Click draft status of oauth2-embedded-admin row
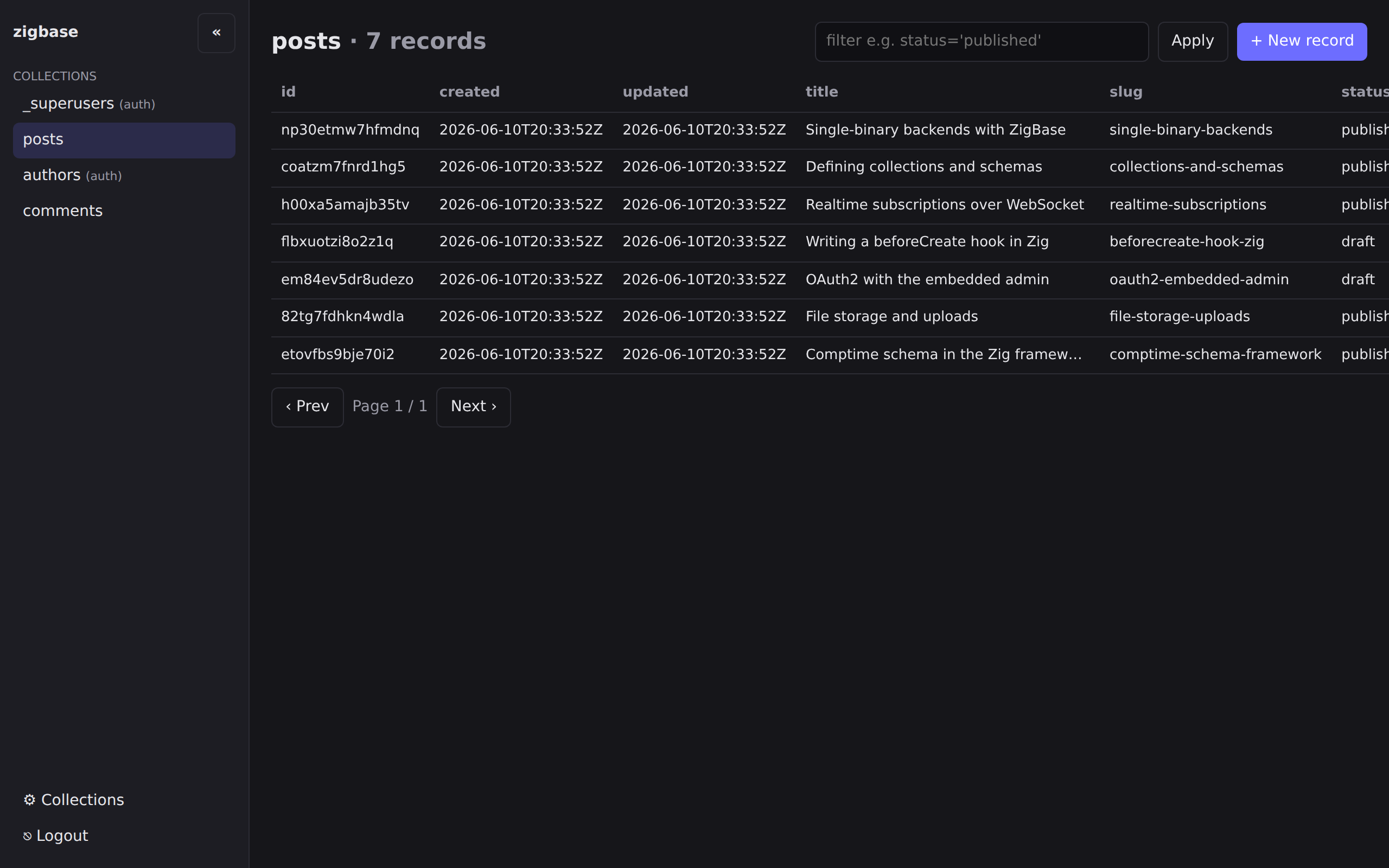This screenshot has height=868, width=1389. (x=1358, y=279)
